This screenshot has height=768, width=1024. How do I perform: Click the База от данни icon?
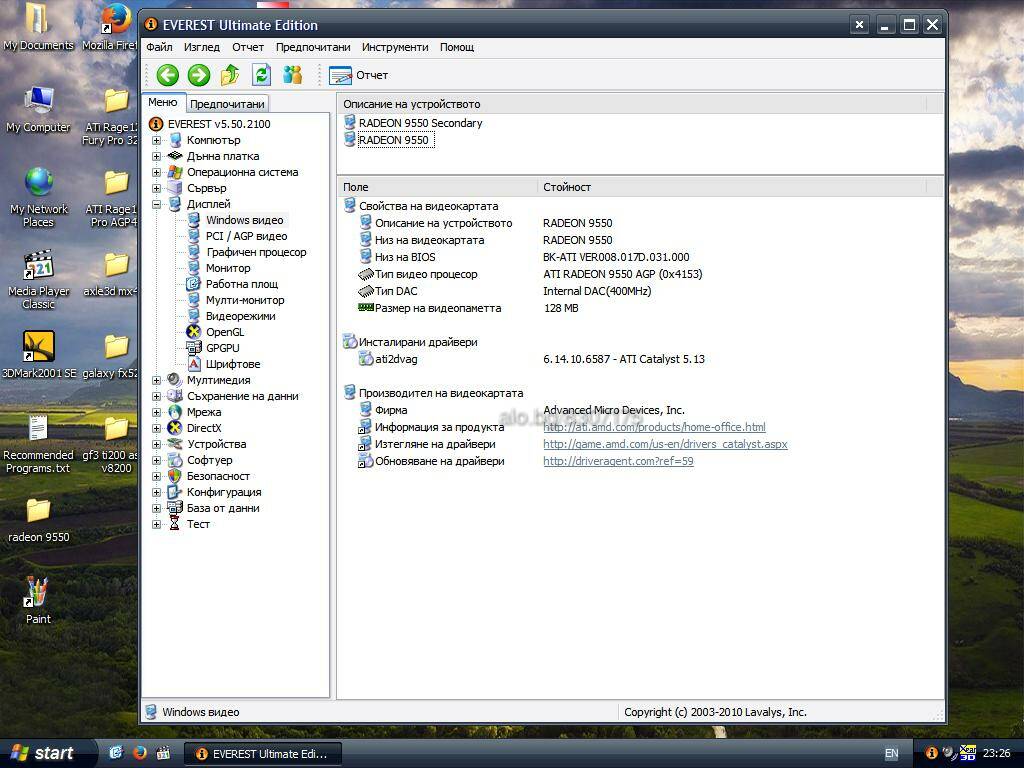174,508
